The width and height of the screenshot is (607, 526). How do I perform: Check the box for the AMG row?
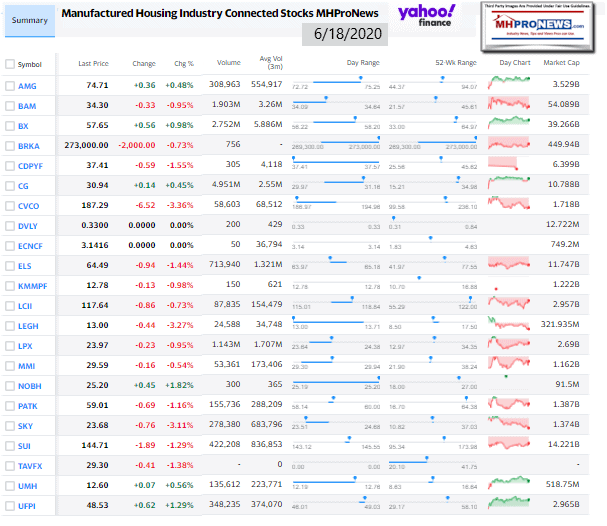click(x=10, y=86)
